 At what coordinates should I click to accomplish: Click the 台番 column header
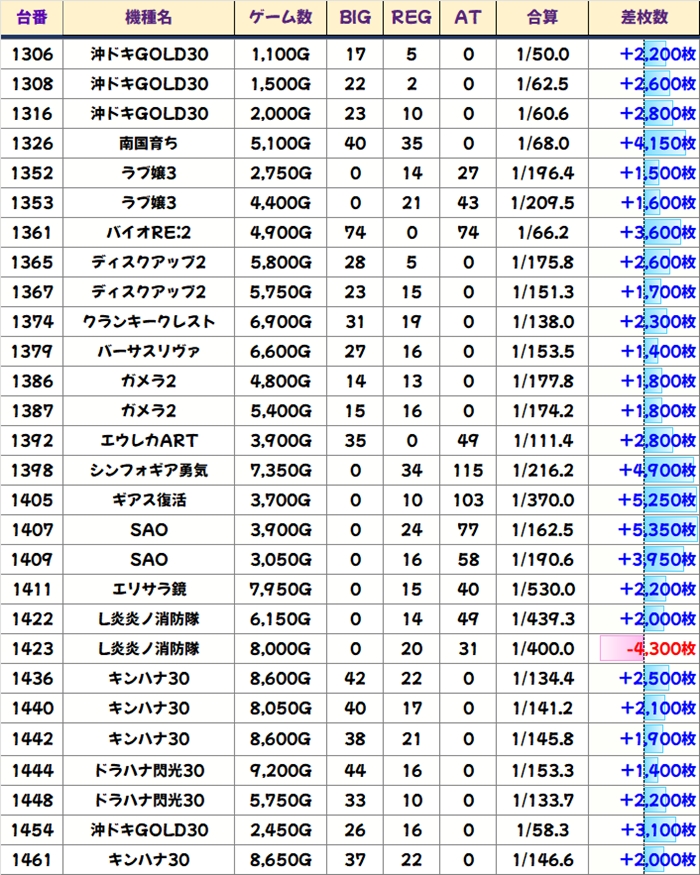point(33,18)
